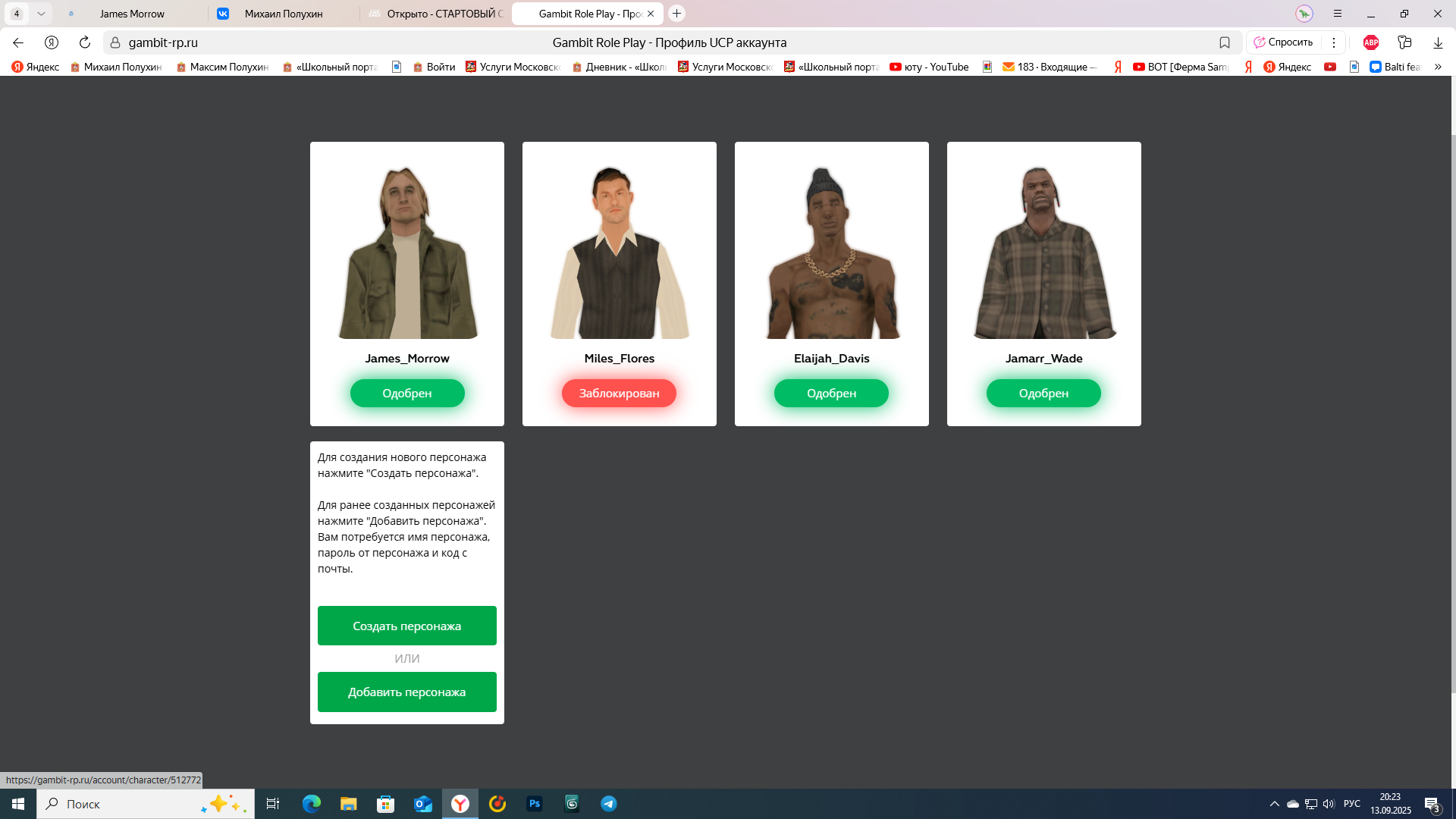Reload the Gambit Role Play page
The image size is (1456, 819).
click(85, 42)
